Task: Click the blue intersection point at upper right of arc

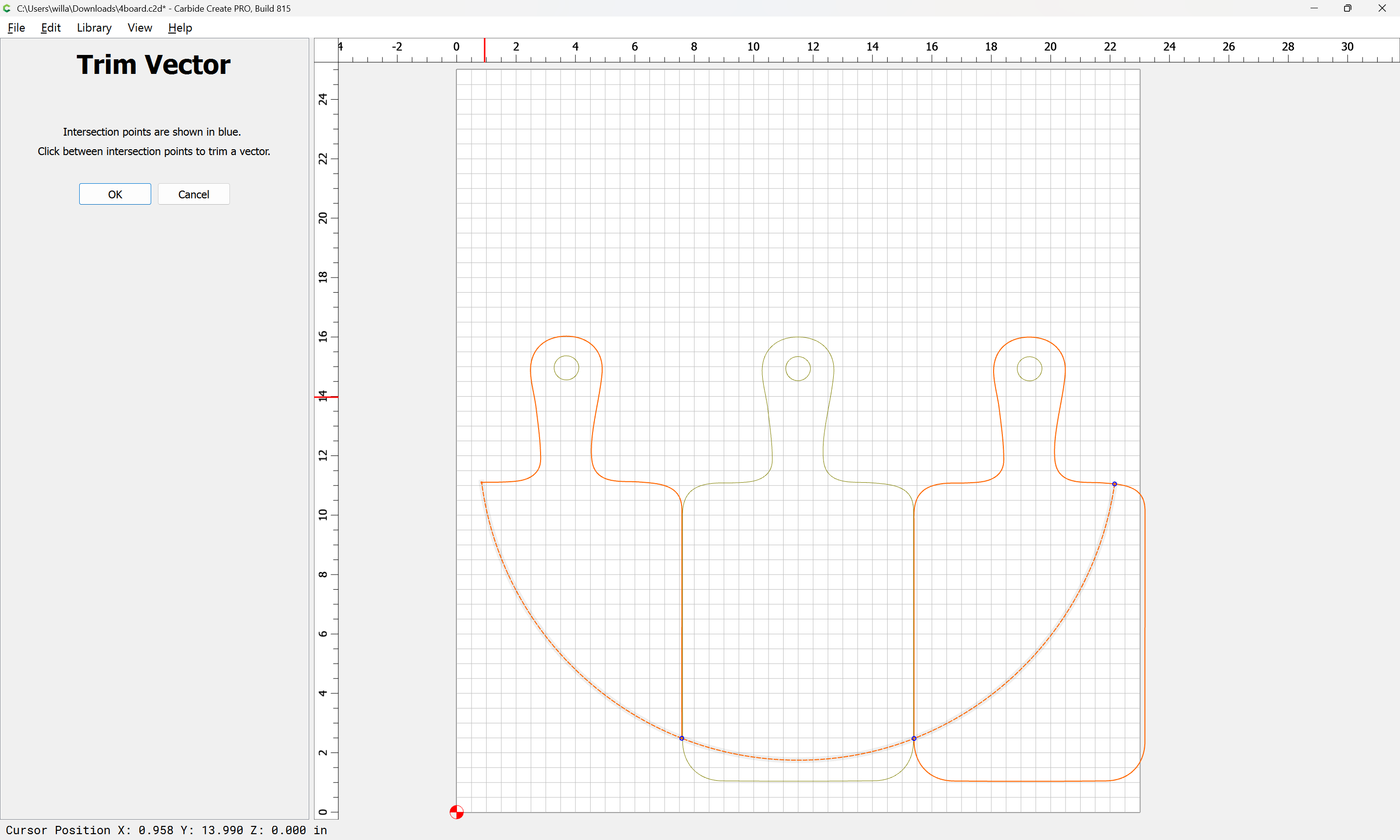Action: tap(1115, 484)
